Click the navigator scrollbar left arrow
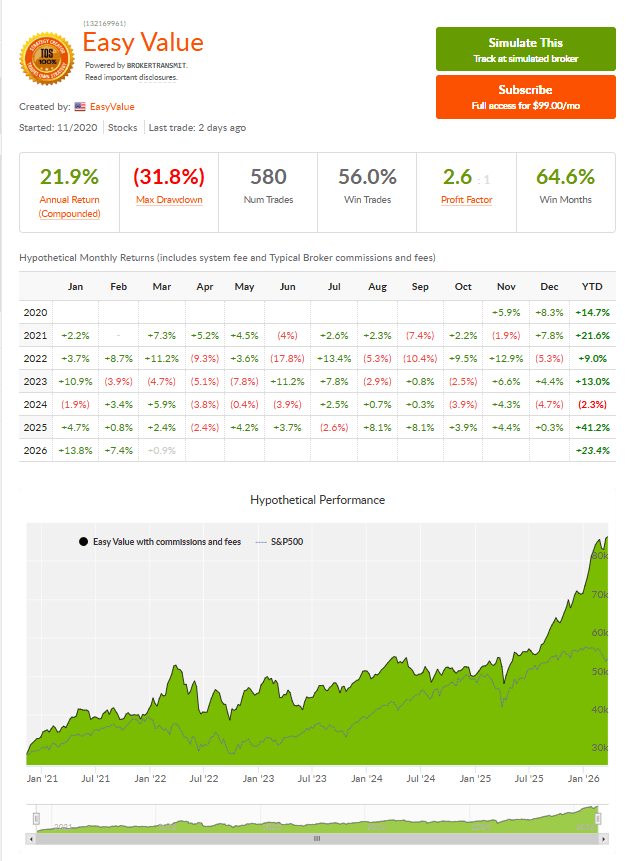 coord(31,838)
